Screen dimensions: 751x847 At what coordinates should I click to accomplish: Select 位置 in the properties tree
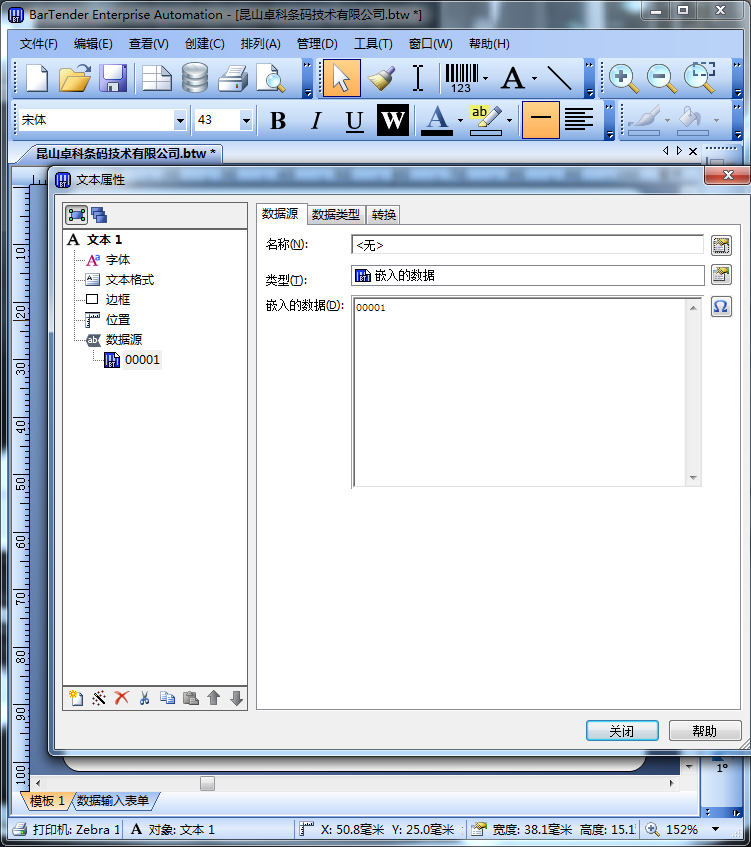118,320
